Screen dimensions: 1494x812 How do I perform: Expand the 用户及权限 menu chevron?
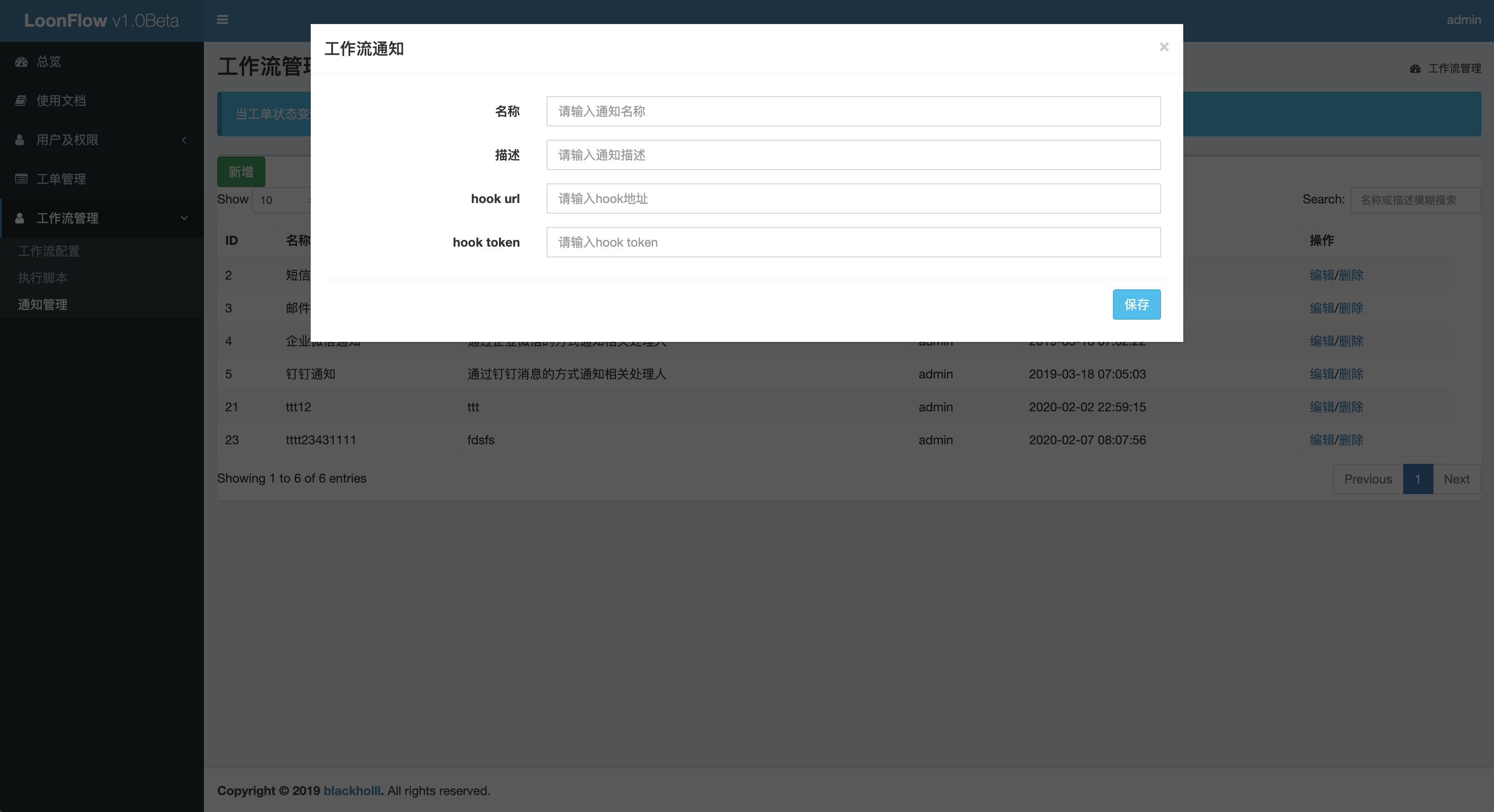(184, 140)
